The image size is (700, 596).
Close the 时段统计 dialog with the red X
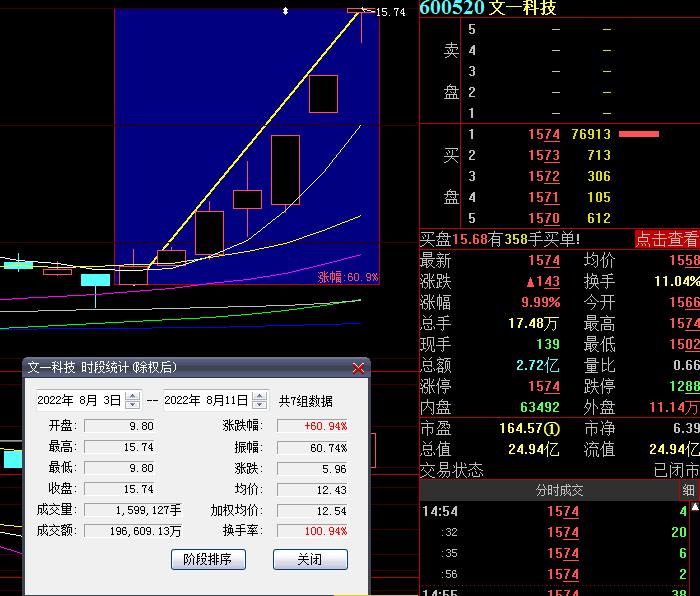(359, 368)
